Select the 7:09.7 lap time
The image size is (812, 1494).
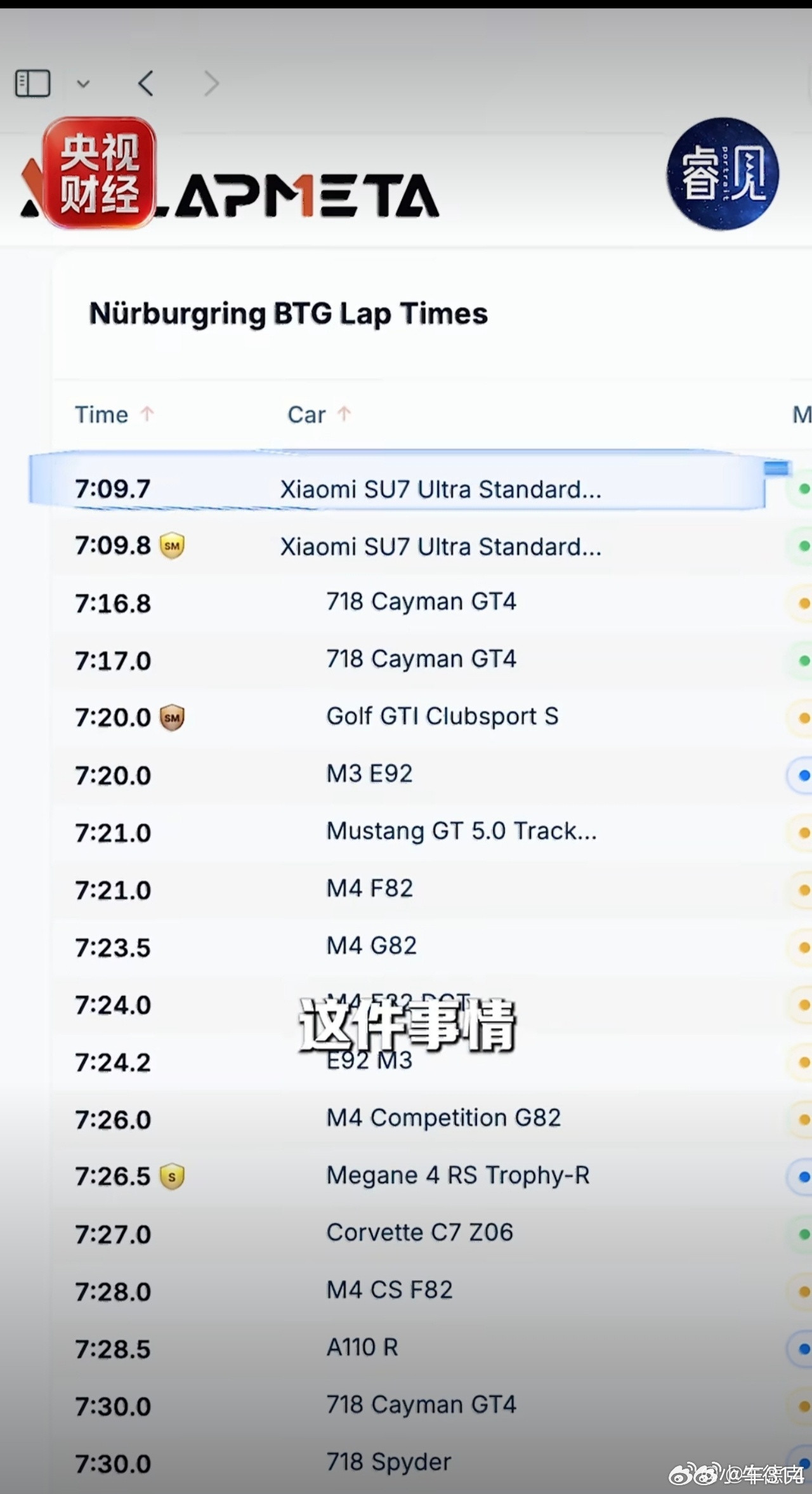[113, 489]
